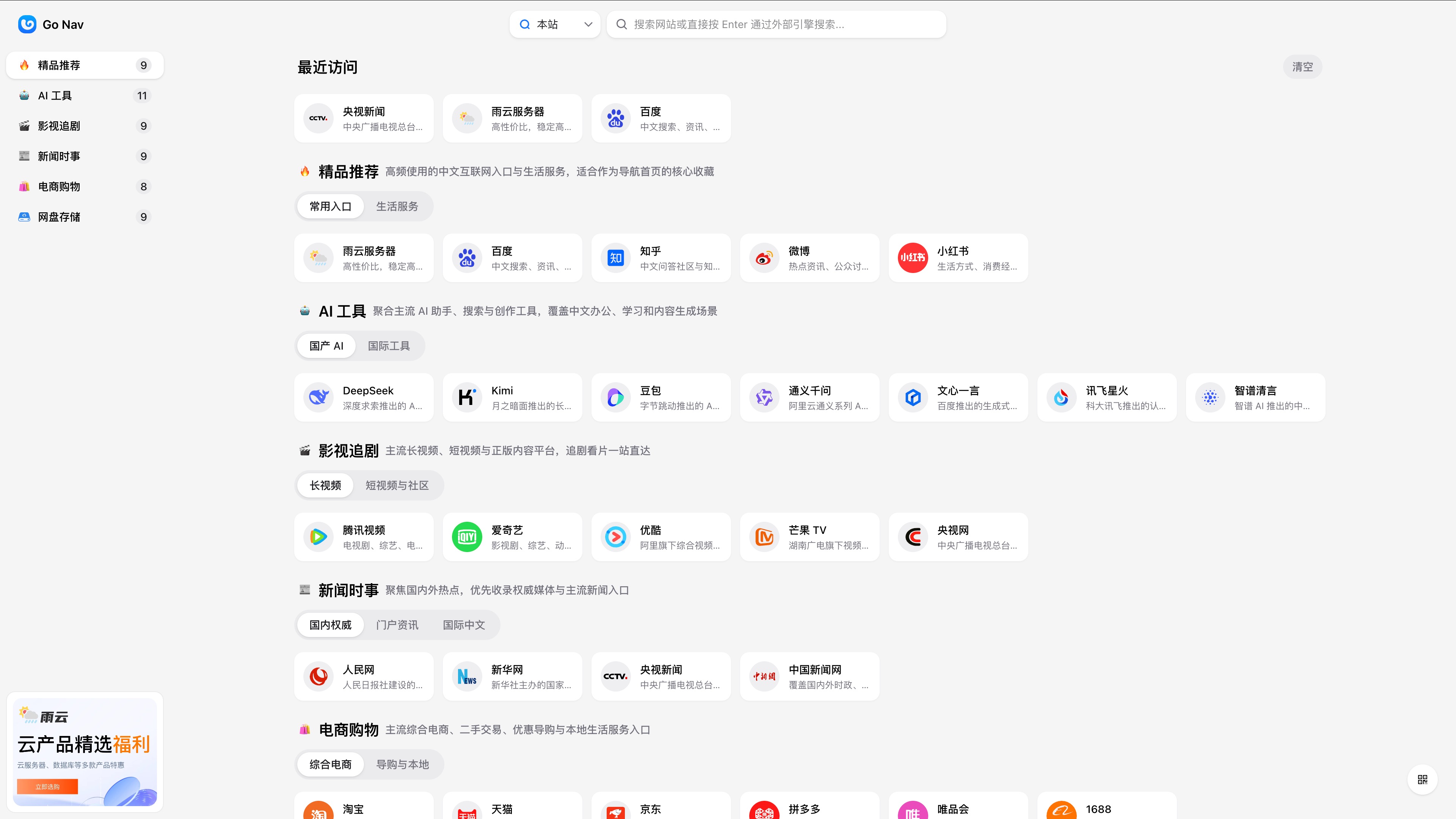Click the 通义千问 icon
1456x819 pixels.
coord(764,397)
